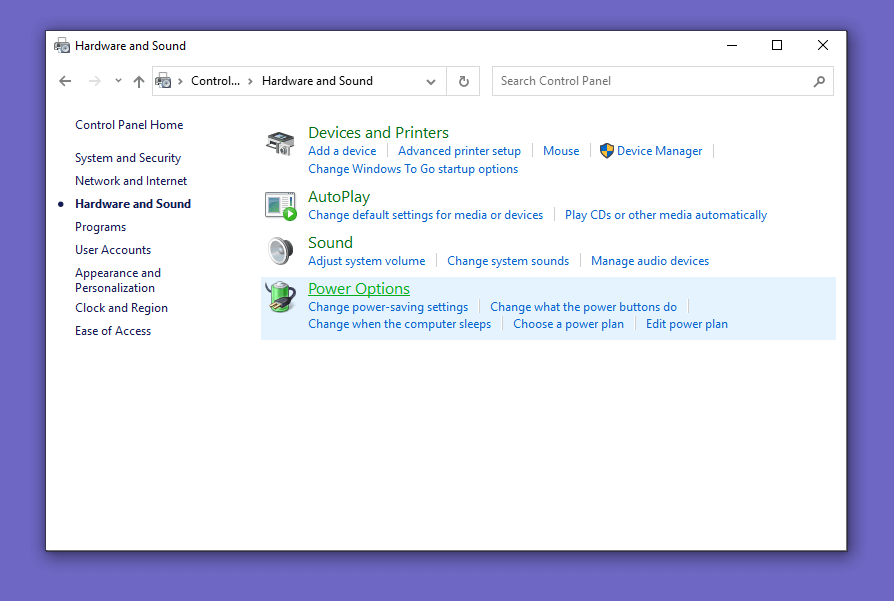Image resolution: width=894 pixels, height=601 pixels.
Task: Click Hardware and Sound breadcrumb in address bar
Action: 318,81
